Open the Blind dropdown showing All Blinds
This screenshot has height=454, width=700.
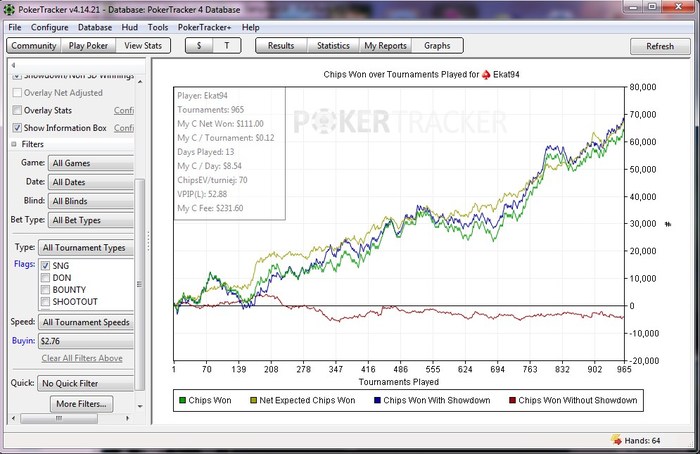pyautogui.click(x=91, y=201)
